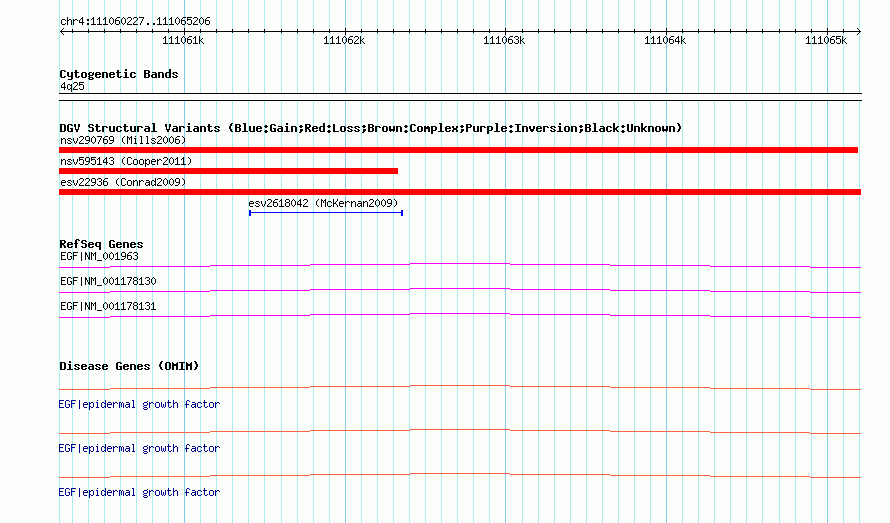This screenshot has height=523, width=890.
Task: Click the 111065k ruler tick label
Action: pyautogui.click(x=826, y=40)
